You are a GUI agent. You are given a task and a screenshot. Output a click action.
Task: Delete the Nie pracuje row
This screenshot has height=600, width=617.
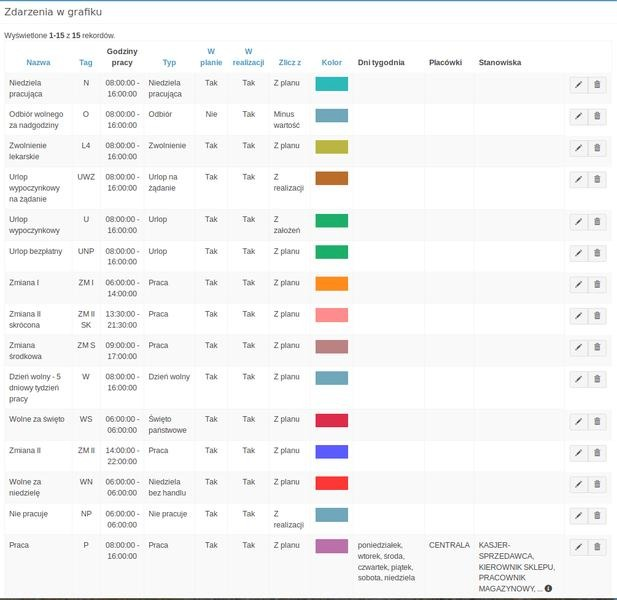tap(597, 516)
